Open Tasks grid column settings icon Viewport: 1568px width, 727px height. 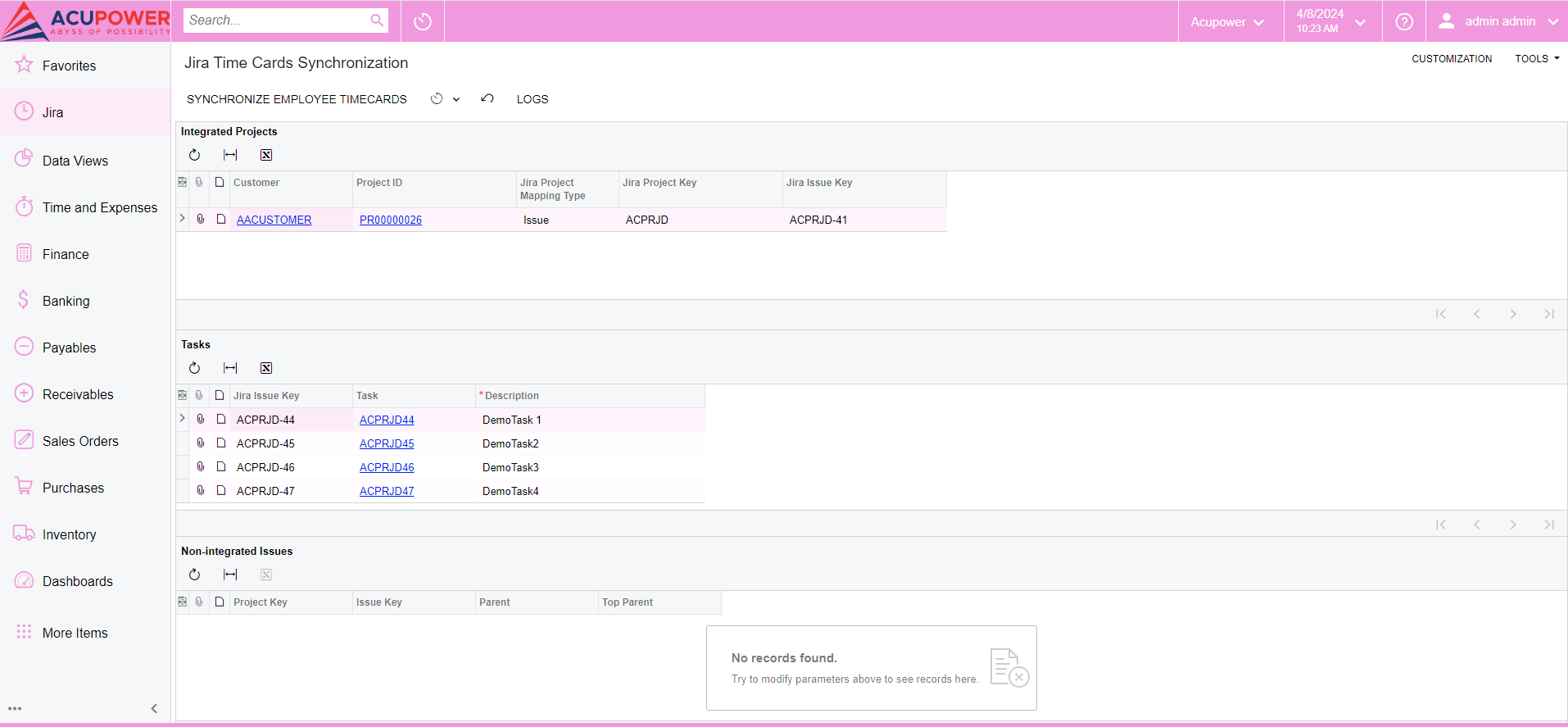pos(182,395)
